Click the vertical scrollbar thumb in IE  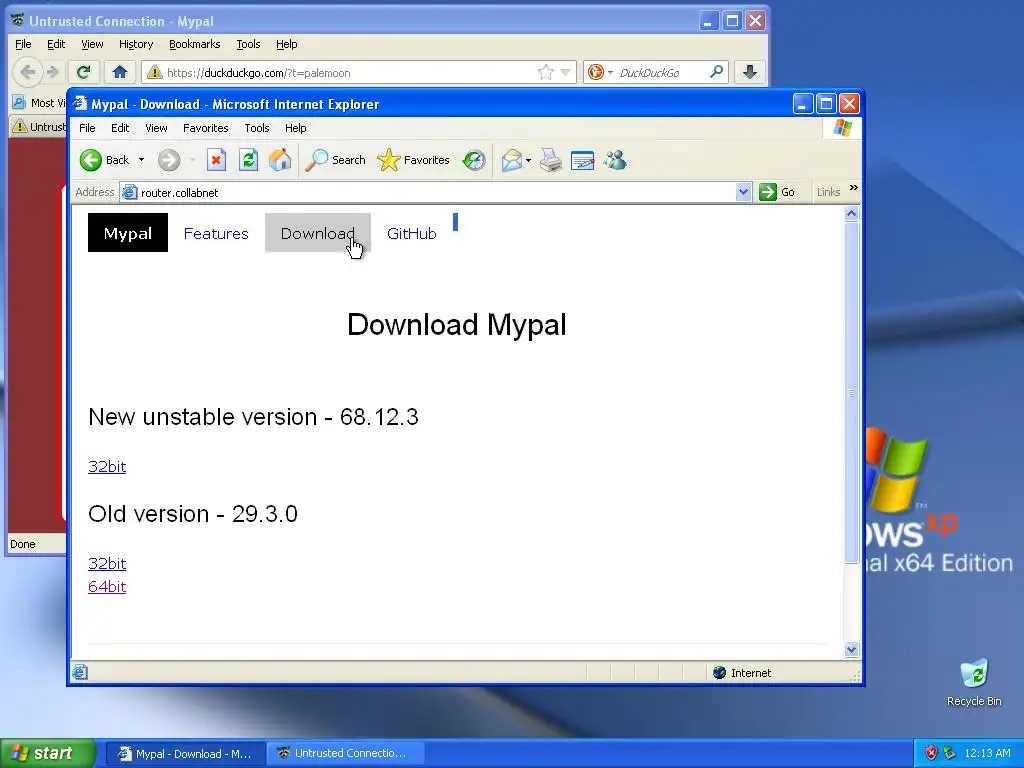pos(851,392)
